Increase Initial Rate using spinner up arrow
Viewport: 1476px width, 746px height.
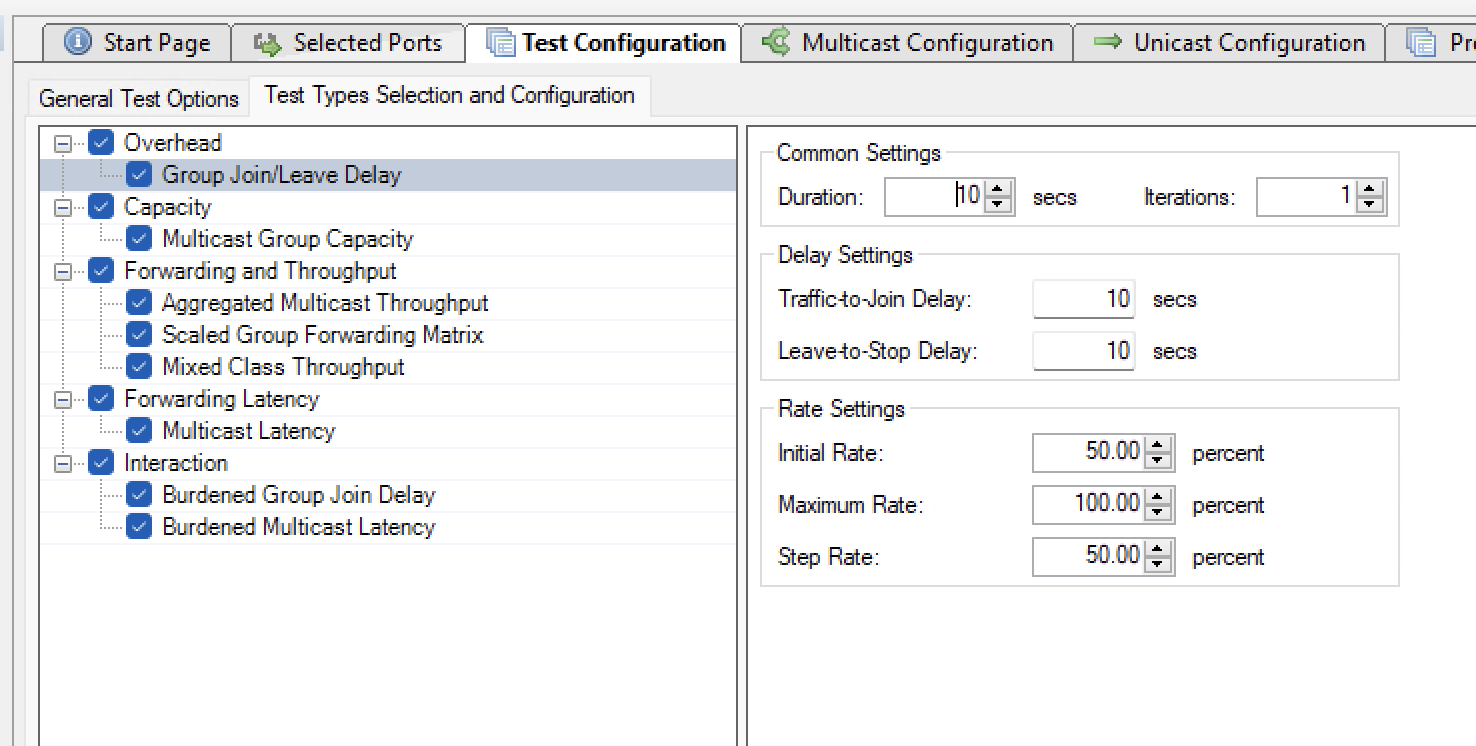coord(1158,446)
